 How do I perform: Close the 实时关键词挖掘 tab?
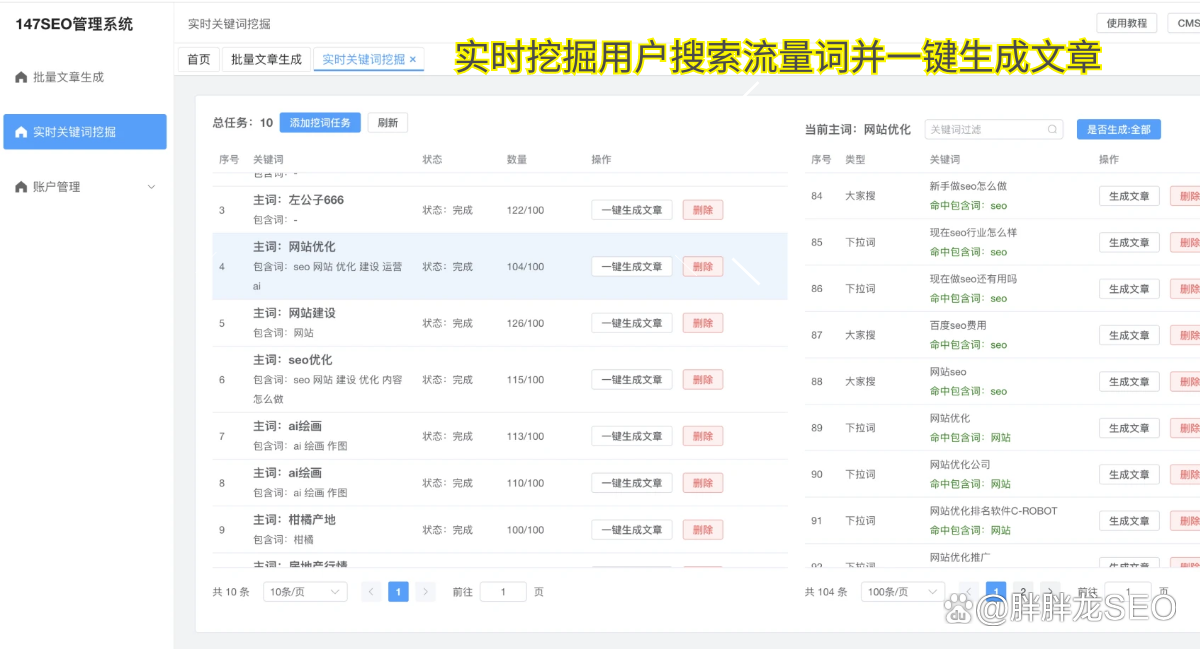(x=414, y=60)
